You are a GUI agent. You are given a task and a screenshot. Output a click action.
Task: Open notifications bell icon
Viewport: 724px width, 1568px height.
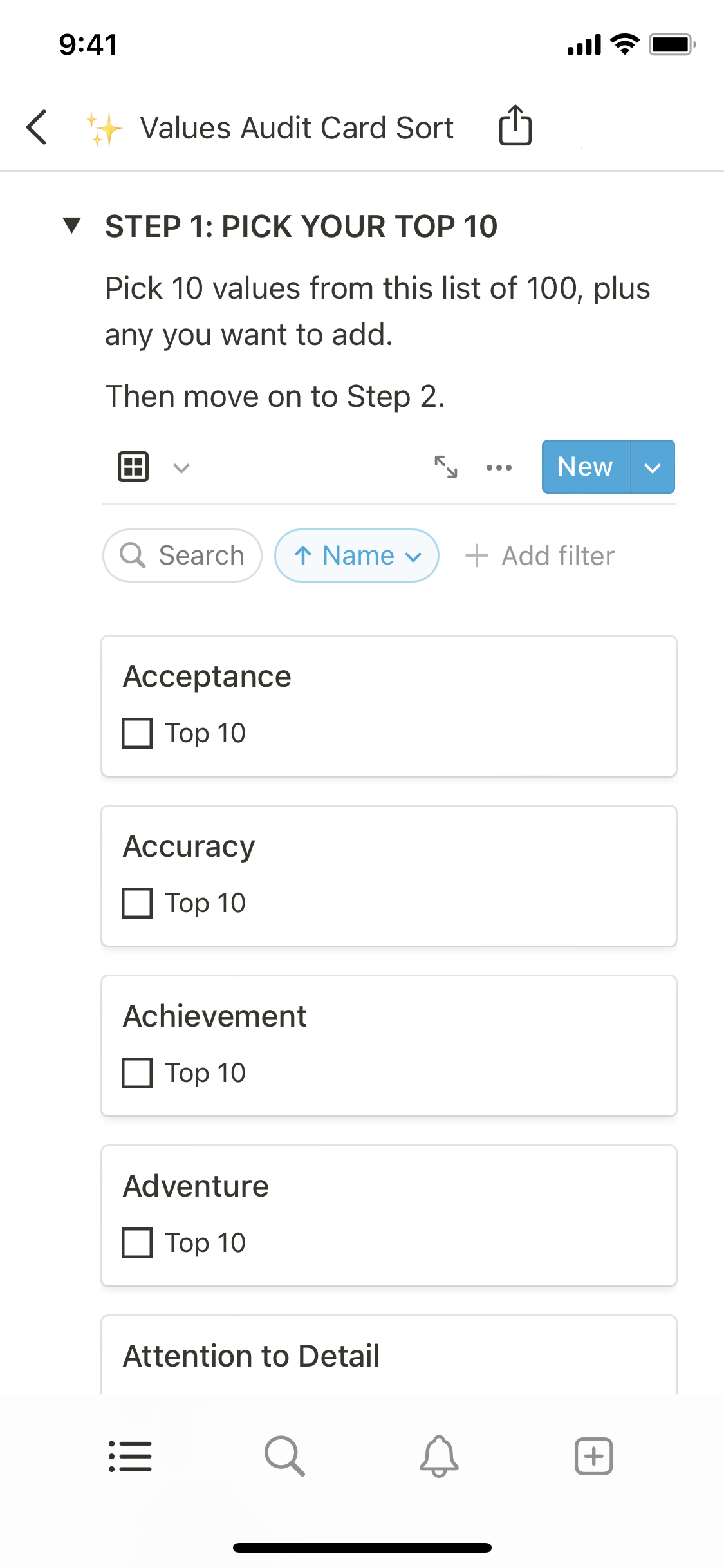click(x=439, y=1456)
